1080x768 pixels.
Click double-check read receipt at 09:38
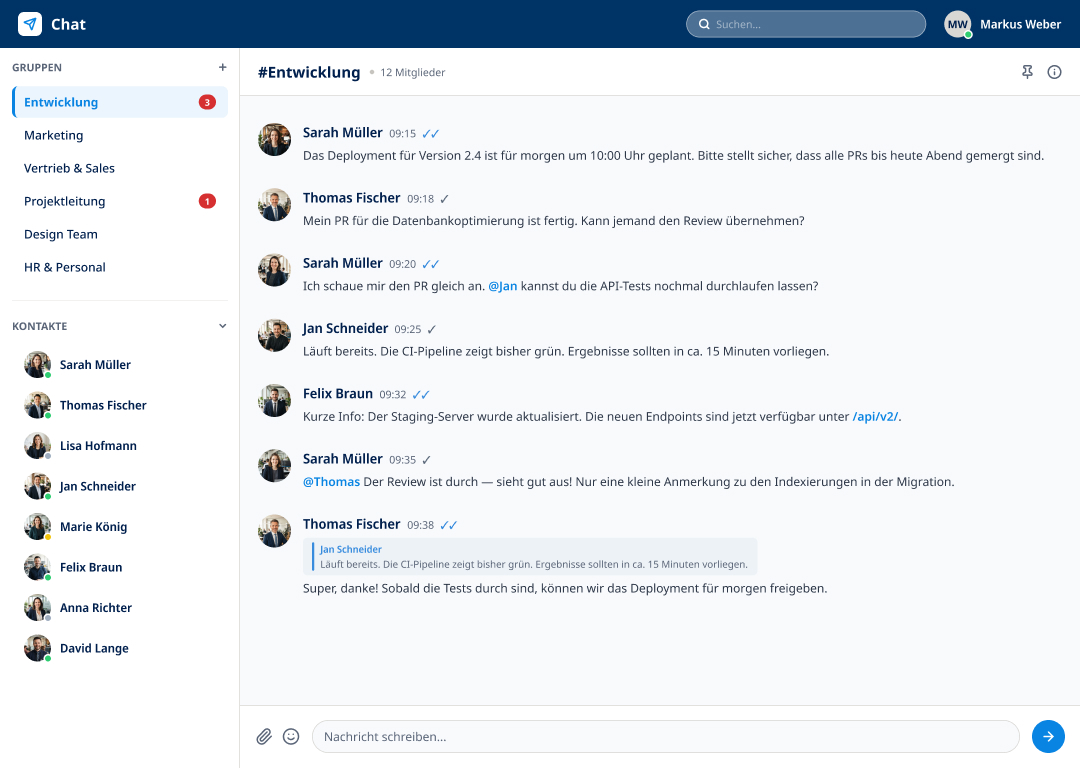point(448,526)
